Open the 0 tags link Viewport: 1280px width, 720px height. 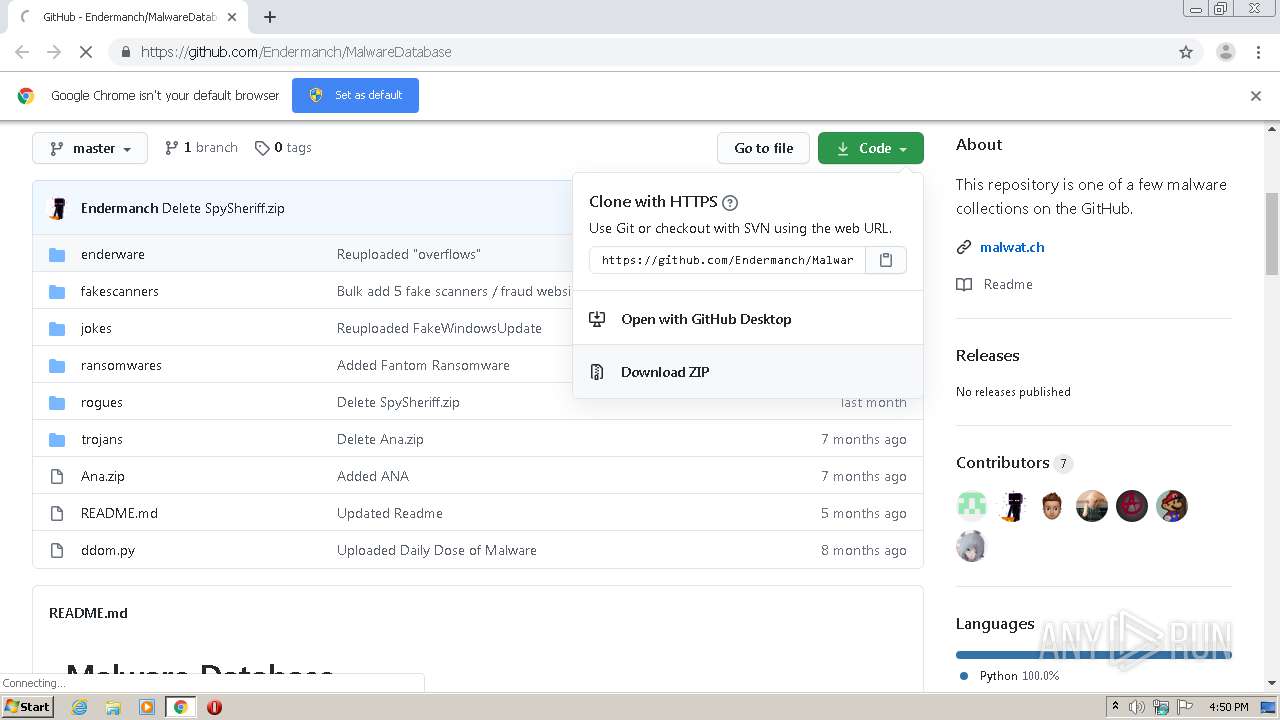click(x=283, y=147)
